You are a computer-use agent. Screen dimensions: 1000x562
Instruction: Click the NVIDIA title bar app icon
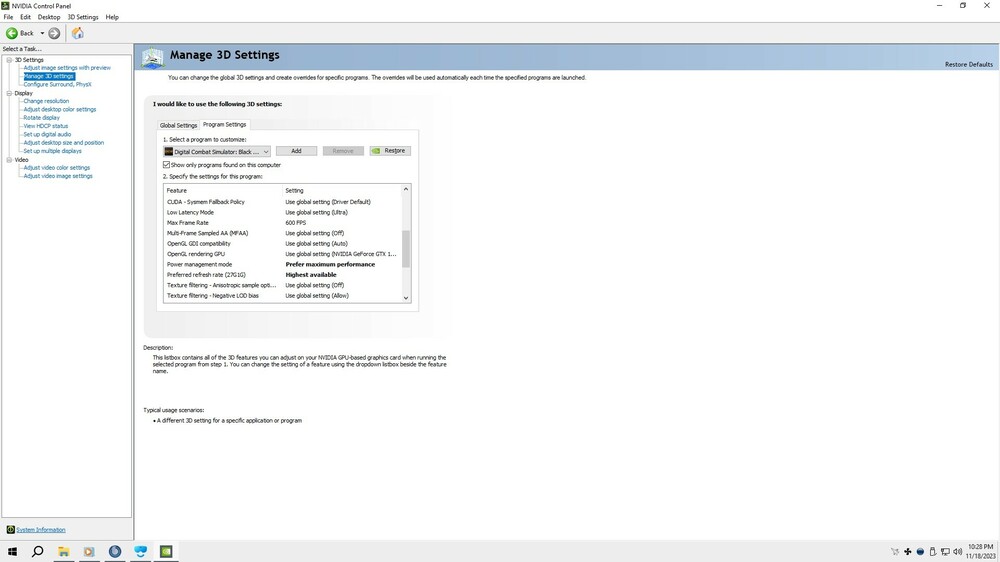pyautogui.click(x=6, y=6)
